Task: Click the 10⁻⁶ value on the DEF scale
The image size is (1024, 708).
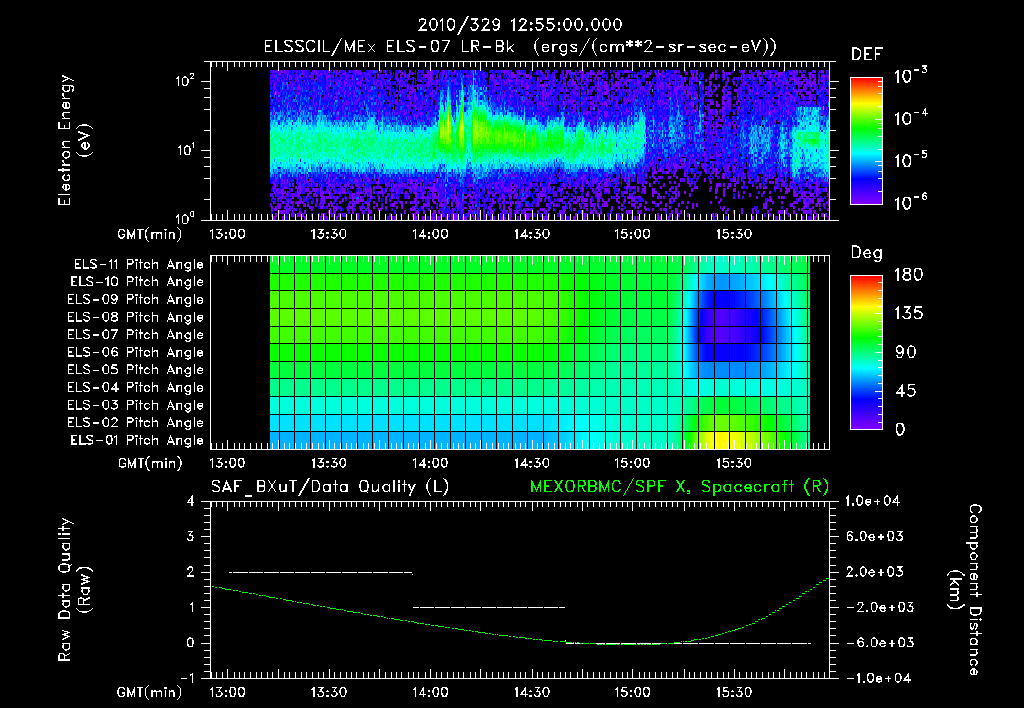Action: 910,202
